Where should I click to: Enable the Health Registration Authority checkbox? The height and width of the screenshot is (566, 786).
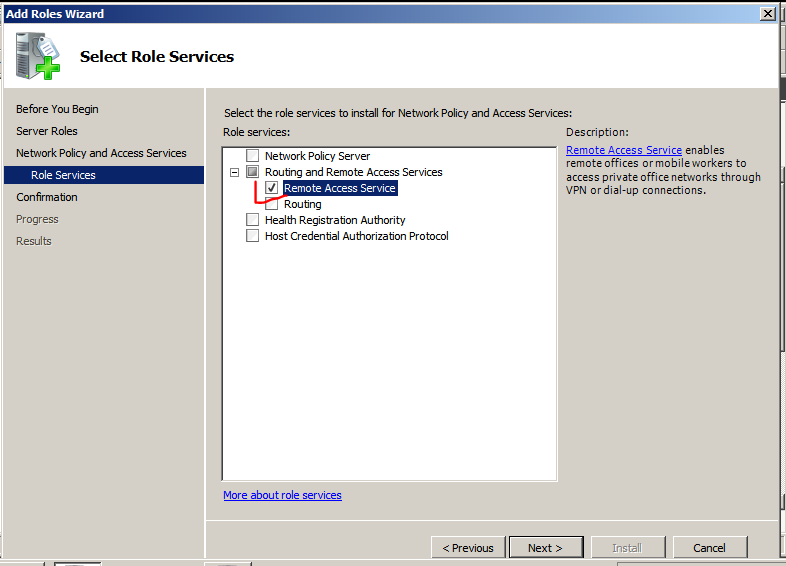coord(252,220)
